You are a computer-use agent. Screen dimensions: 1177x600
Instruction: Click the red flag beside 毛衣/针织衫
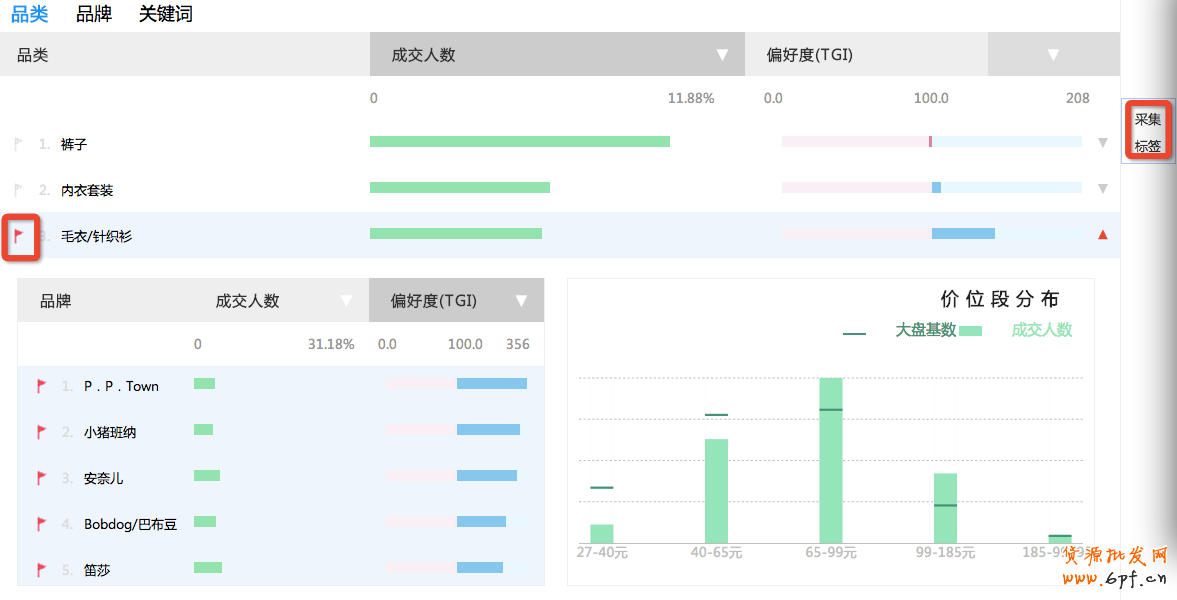(x=19, y=236)
